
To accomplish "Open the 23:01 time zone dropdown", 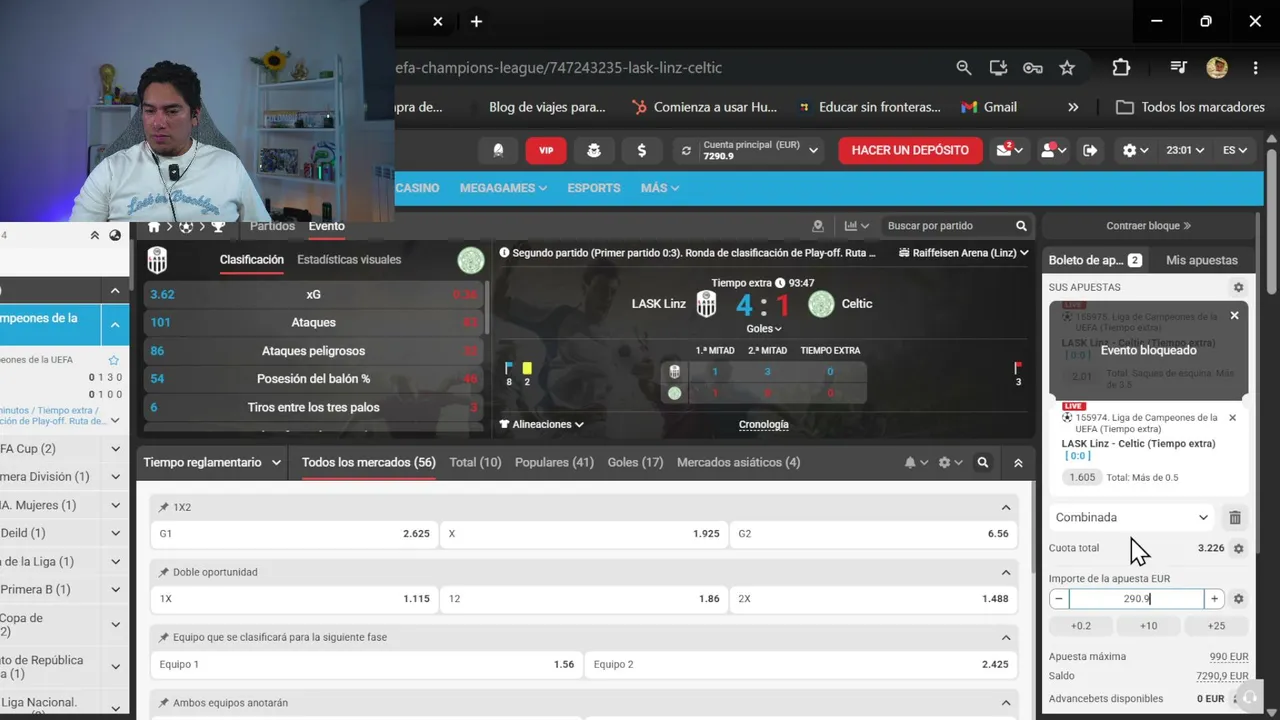I will coord(1185,150).
